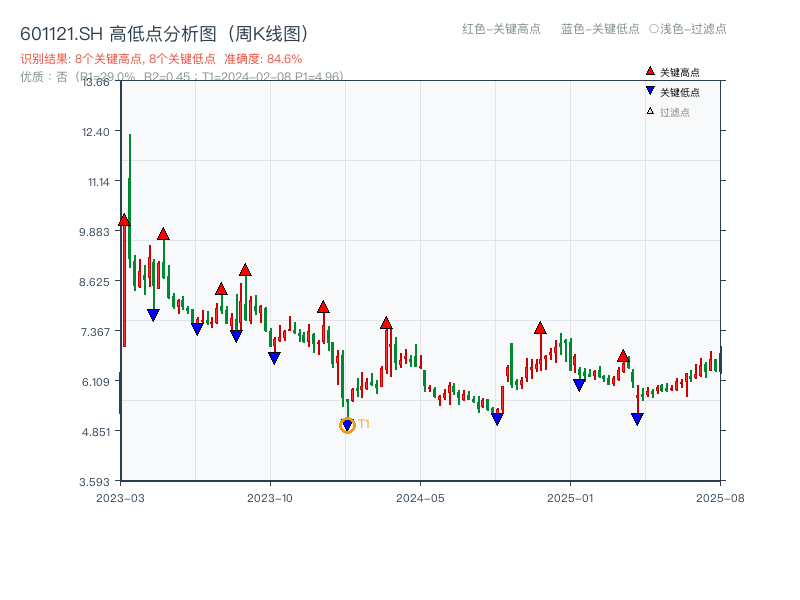Click the T1 label beside the orange circle

[363, 425]
